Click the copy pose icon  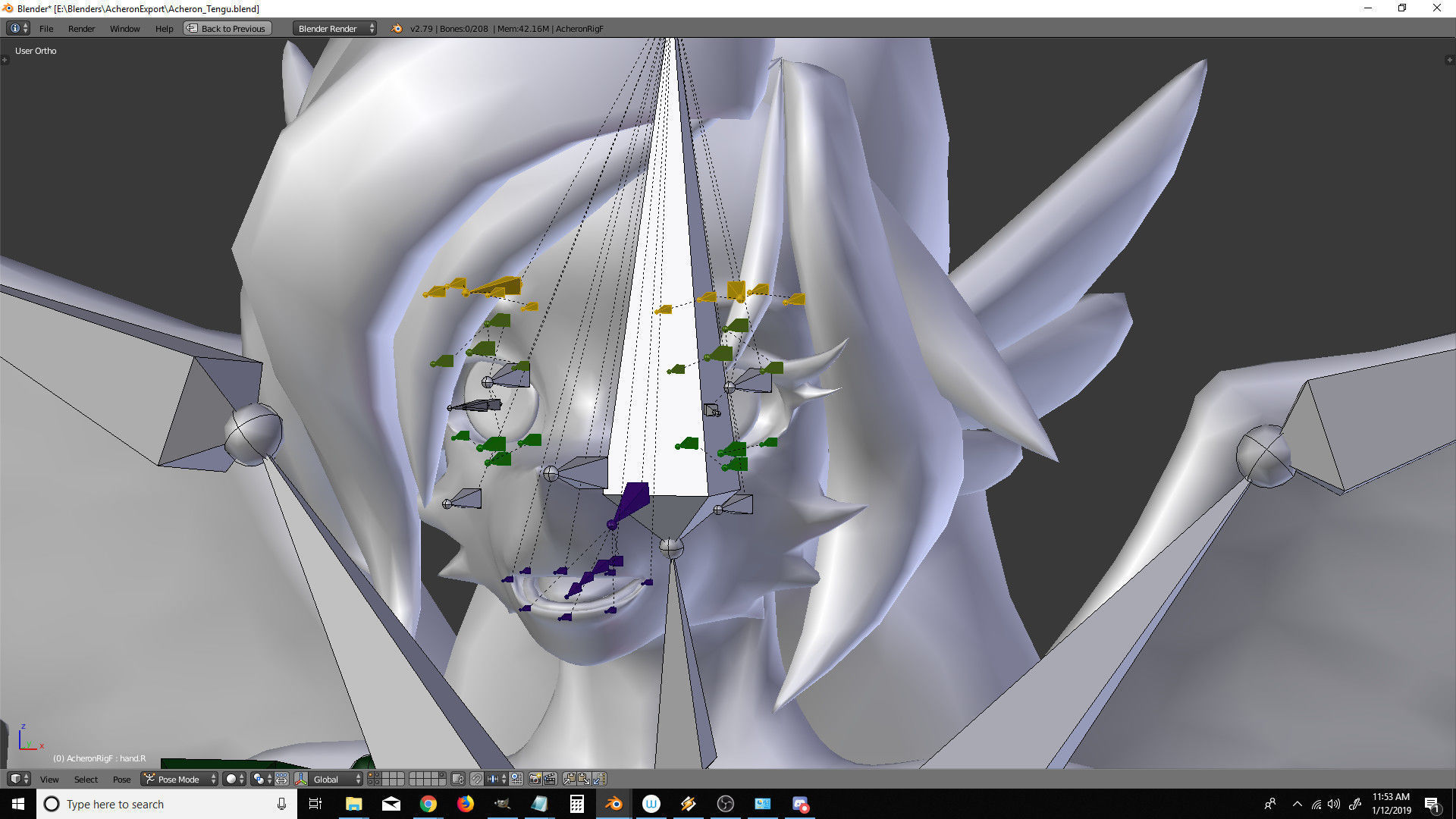click(570, 779)
